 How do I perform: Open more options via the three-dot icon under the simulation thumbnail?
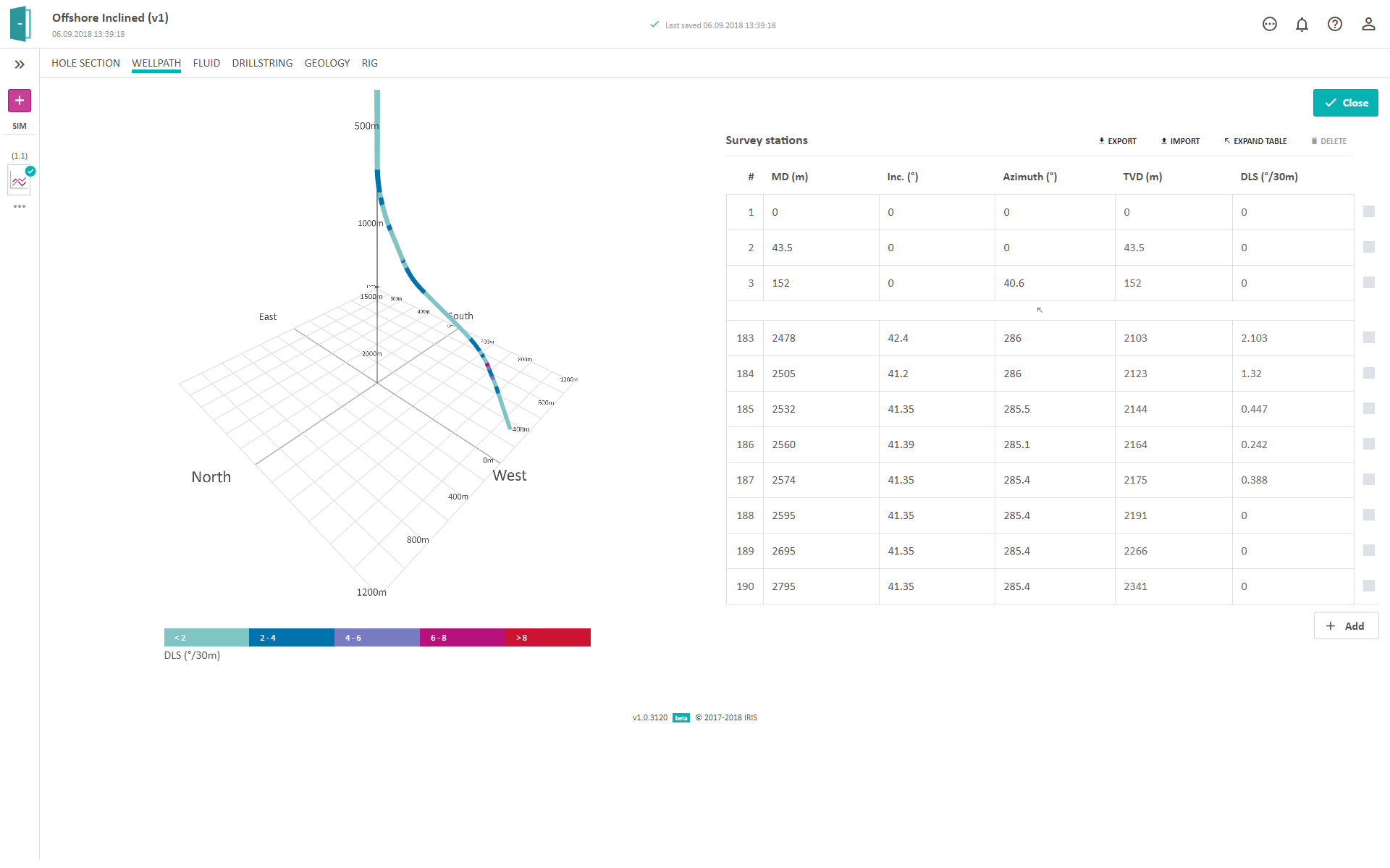point(20,206)
